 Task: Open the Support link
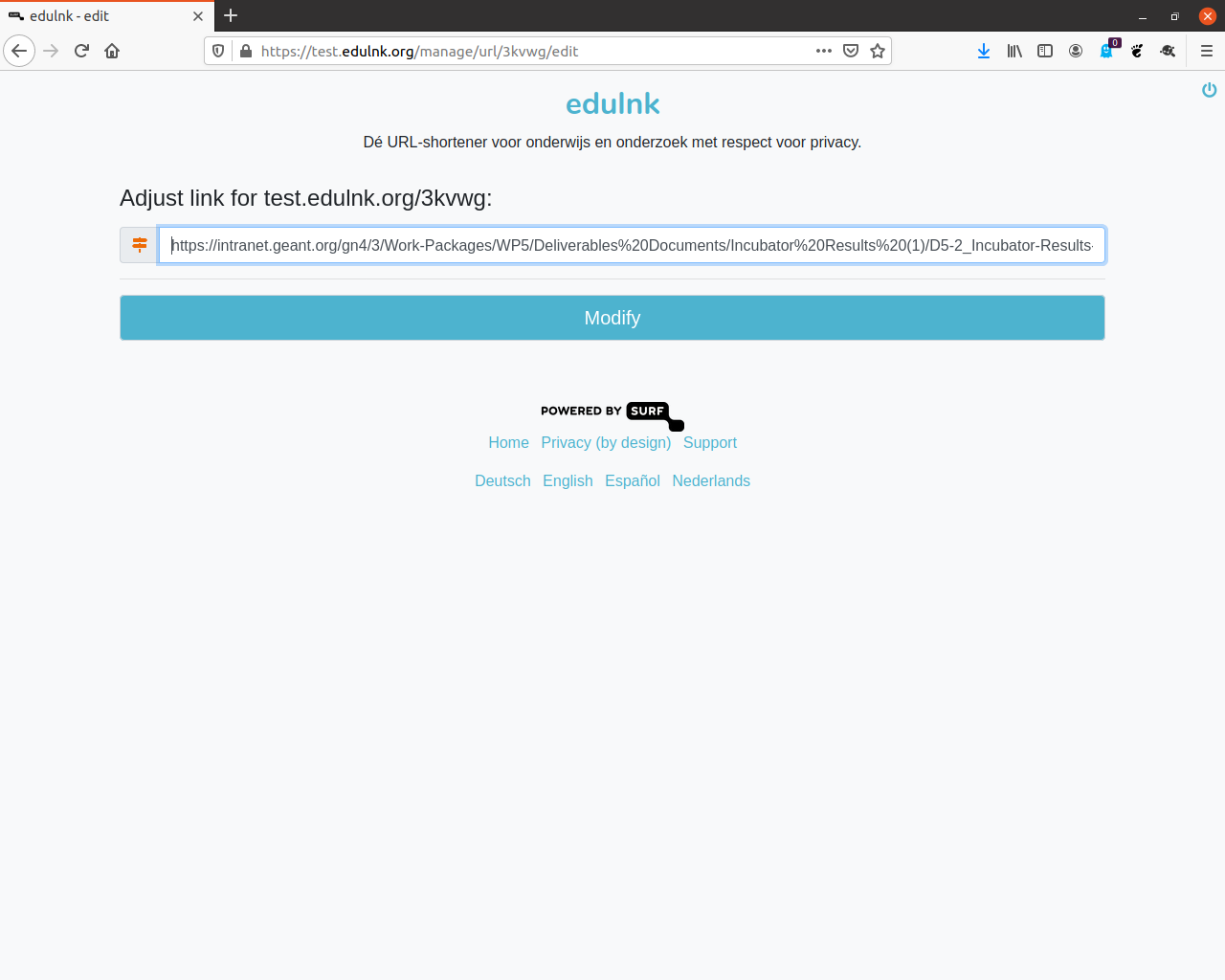[x=710, y=442]
